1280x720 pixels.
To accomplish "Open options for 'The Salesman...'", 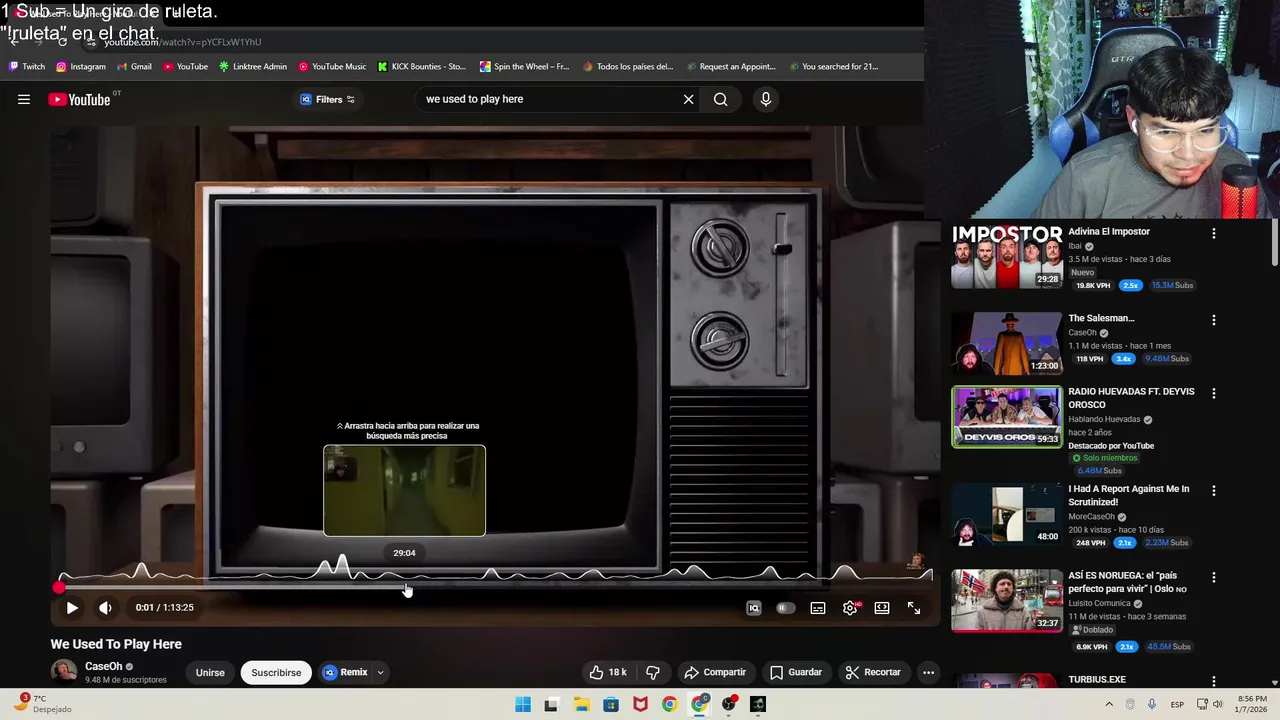I will (x=1214, y=320).
